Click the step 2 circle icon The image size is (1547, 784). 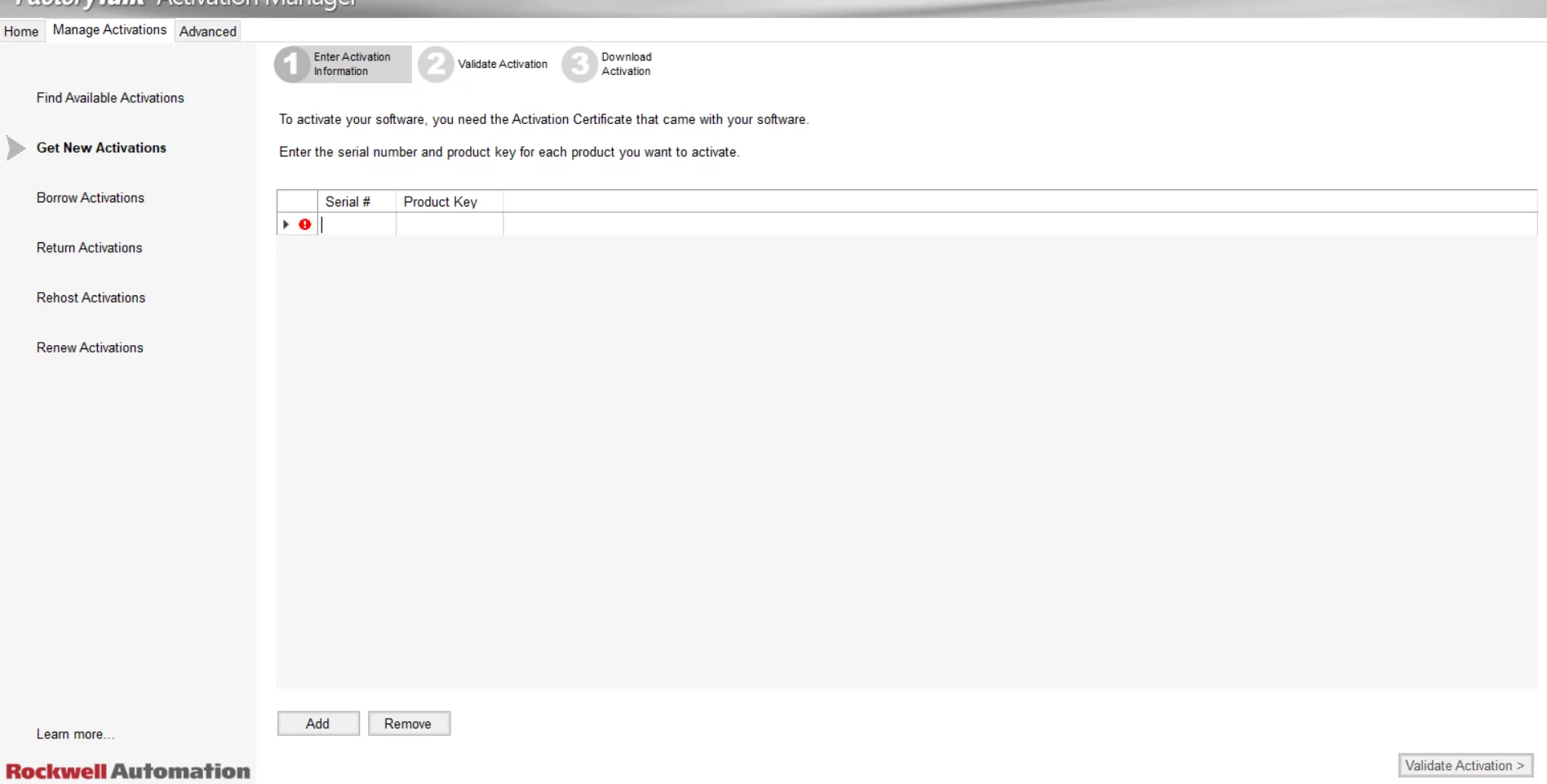[436, 64]
